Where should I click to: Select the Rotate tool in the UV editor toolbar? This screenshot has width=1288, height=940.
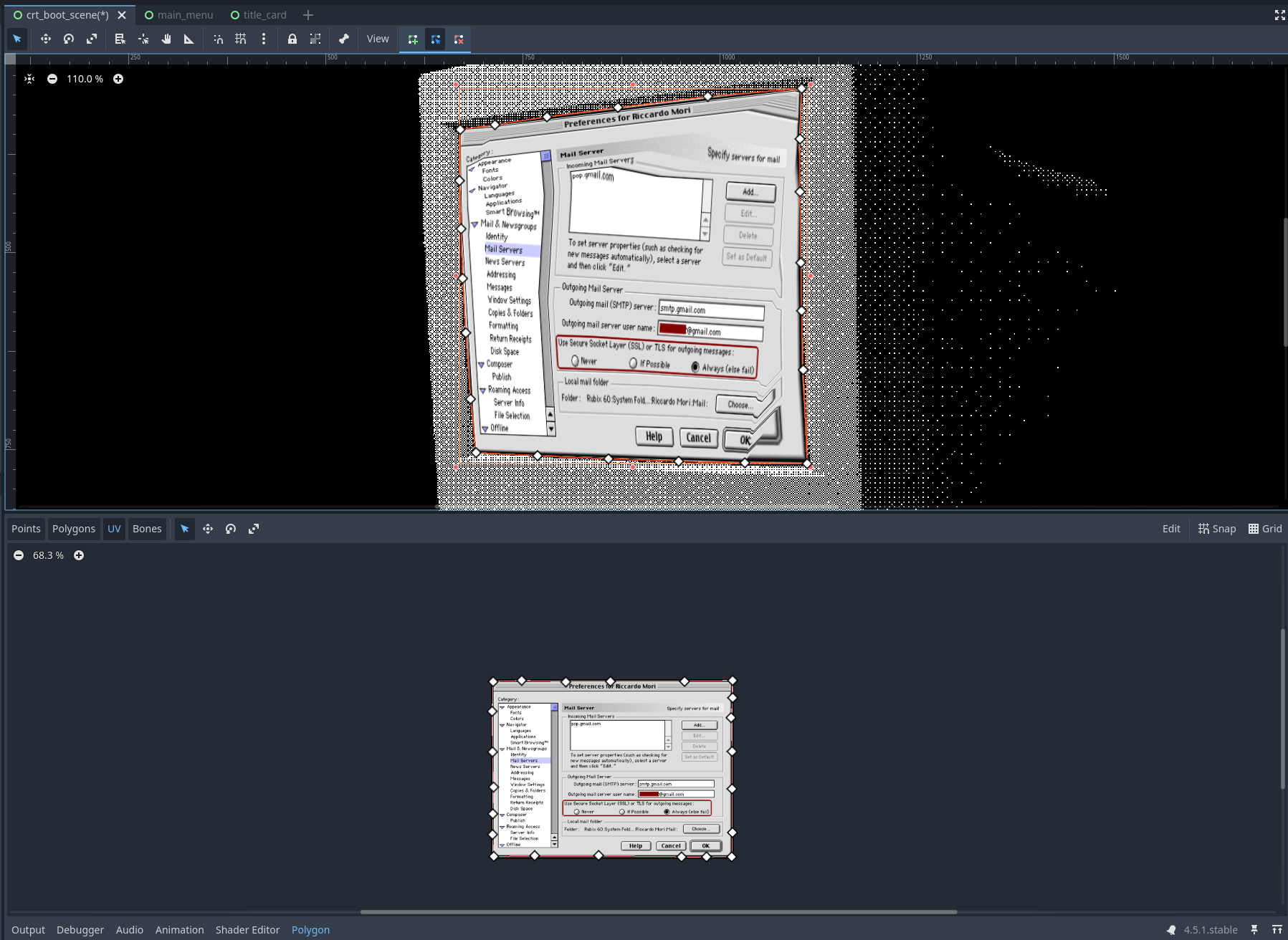(231, 529)
